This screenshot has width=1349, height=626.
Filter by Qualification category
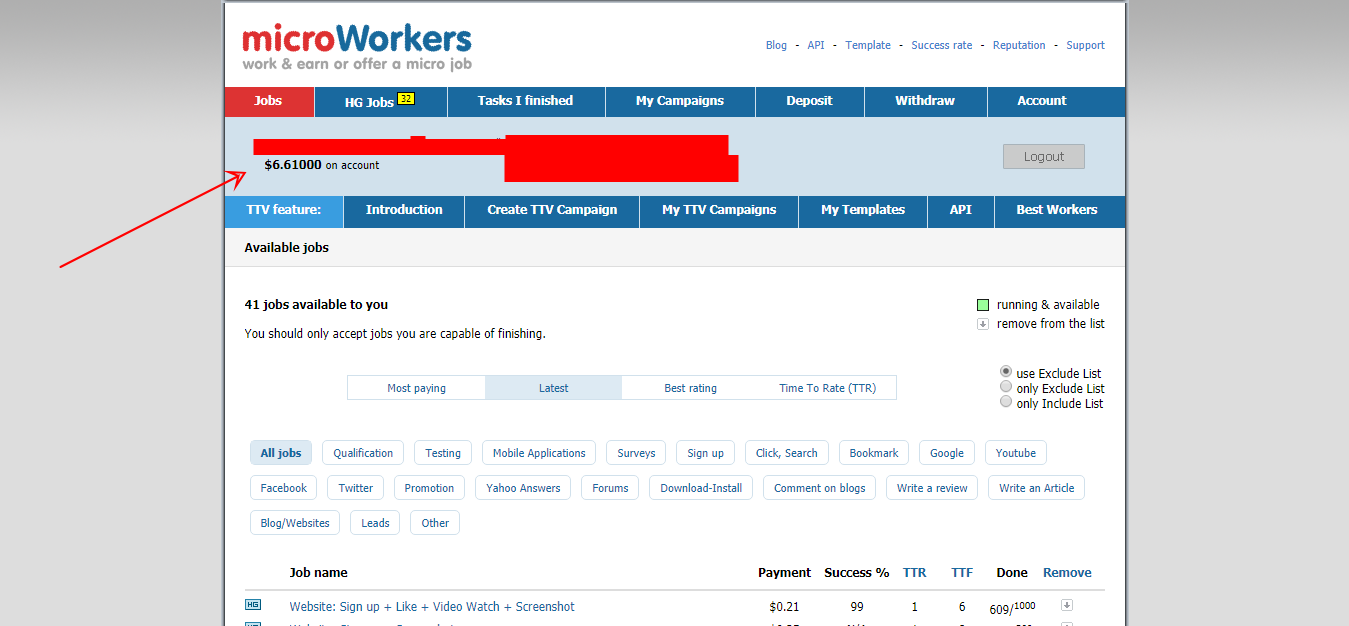click(x=363, y=453)
